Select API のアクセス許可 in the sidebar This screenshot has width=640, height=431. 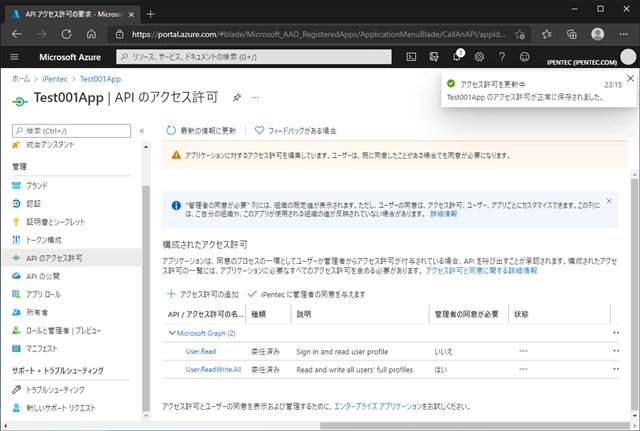tap(72, 258)
